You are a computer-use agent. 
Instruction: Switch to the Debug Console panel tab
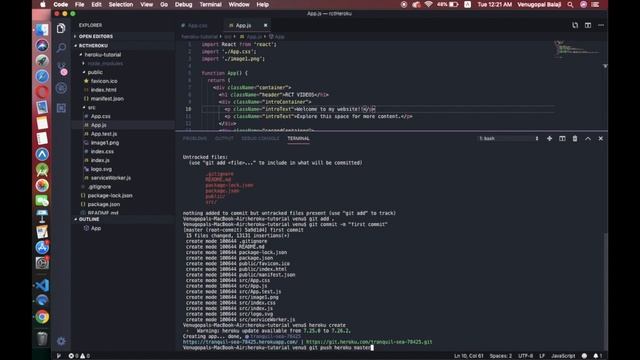click(260, 138)
